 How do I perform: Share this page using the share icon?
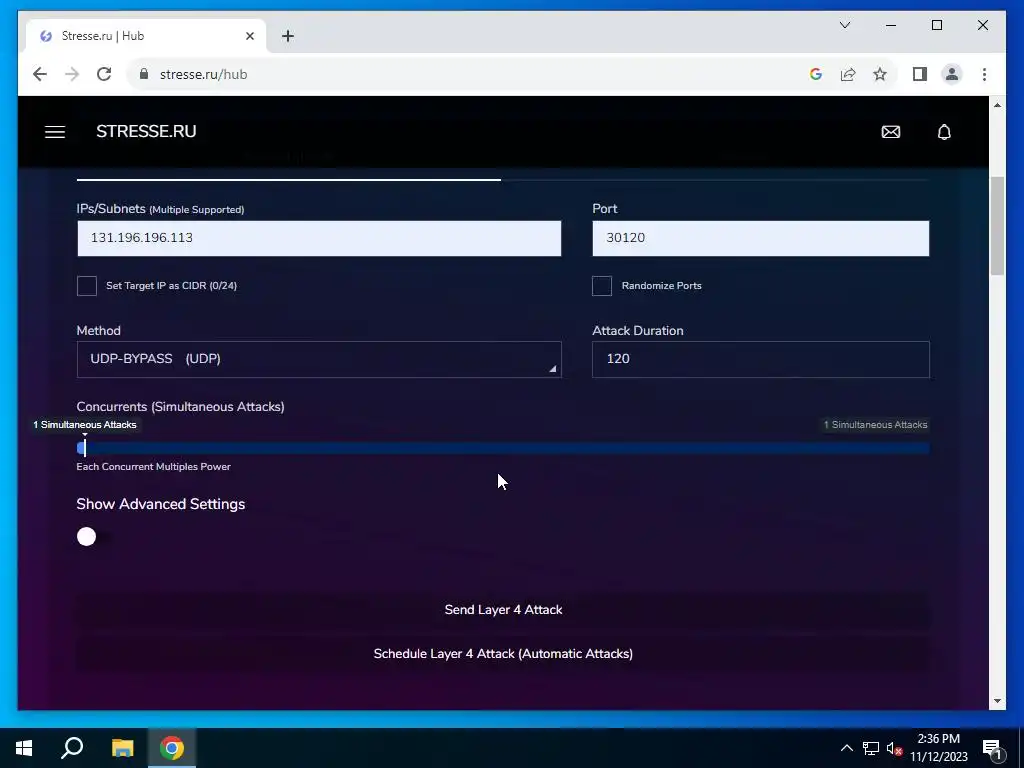coord(848,74)
